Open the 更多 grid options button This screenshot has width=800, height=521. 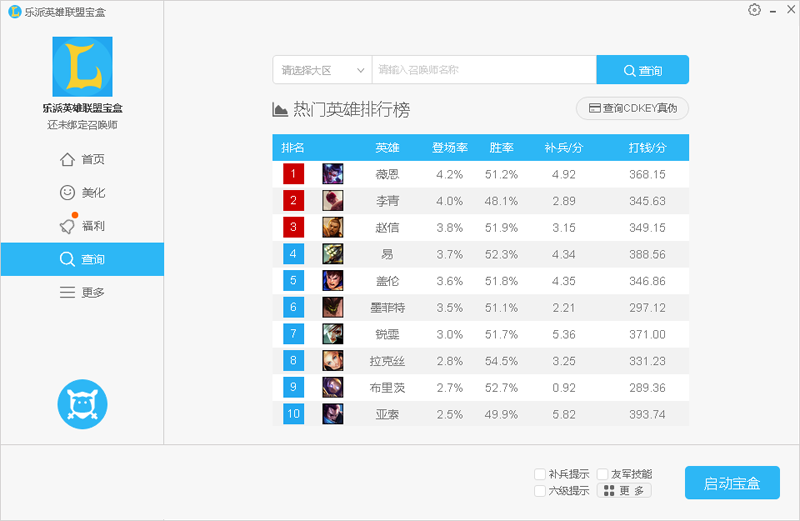point(624,491)
